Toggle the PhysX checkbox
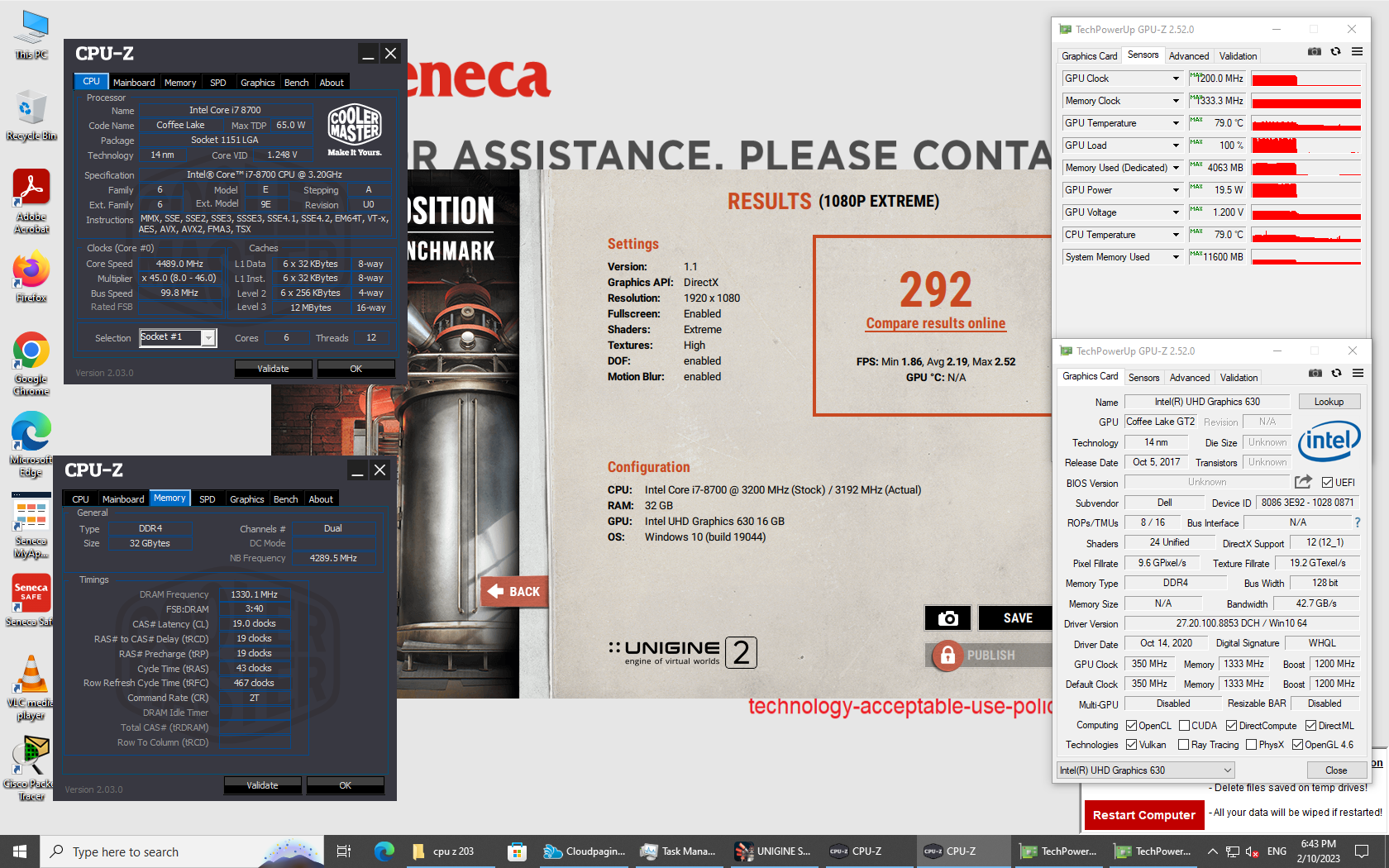 (1252, 745)
